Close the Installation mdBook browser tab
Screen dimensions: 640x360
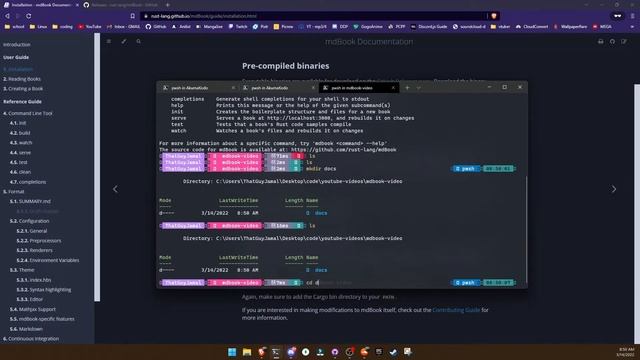point(77,5)
